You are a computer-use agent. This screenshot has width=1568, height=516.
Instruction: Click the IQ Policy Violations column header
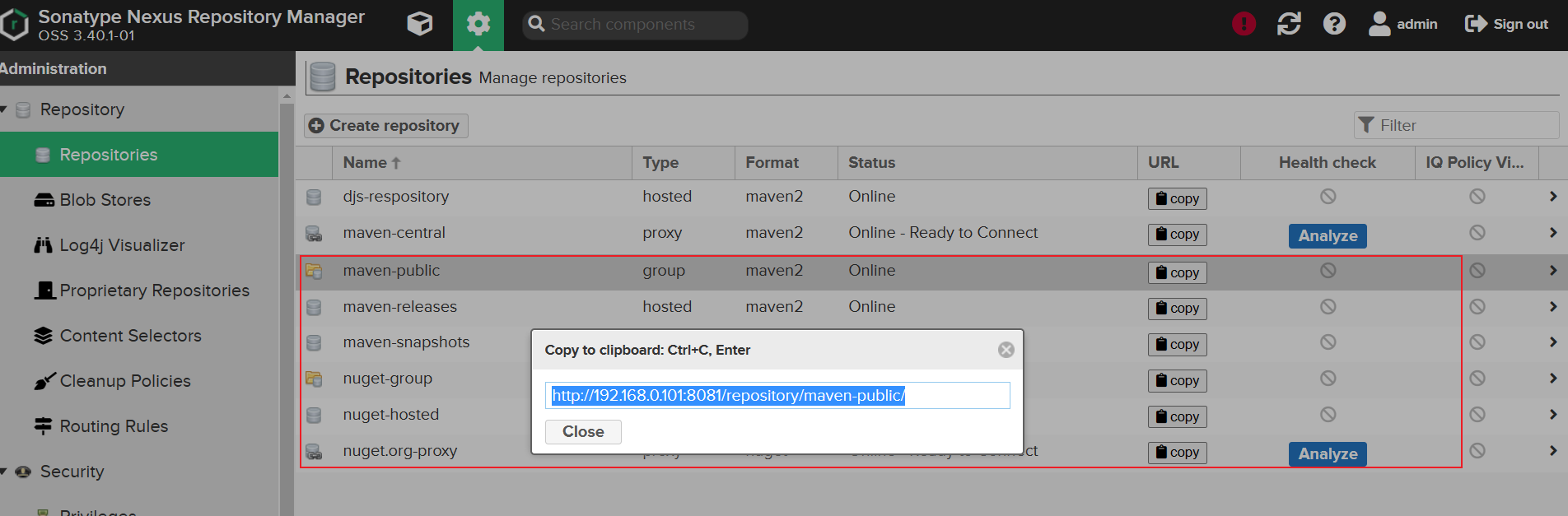click(1477, 163)
